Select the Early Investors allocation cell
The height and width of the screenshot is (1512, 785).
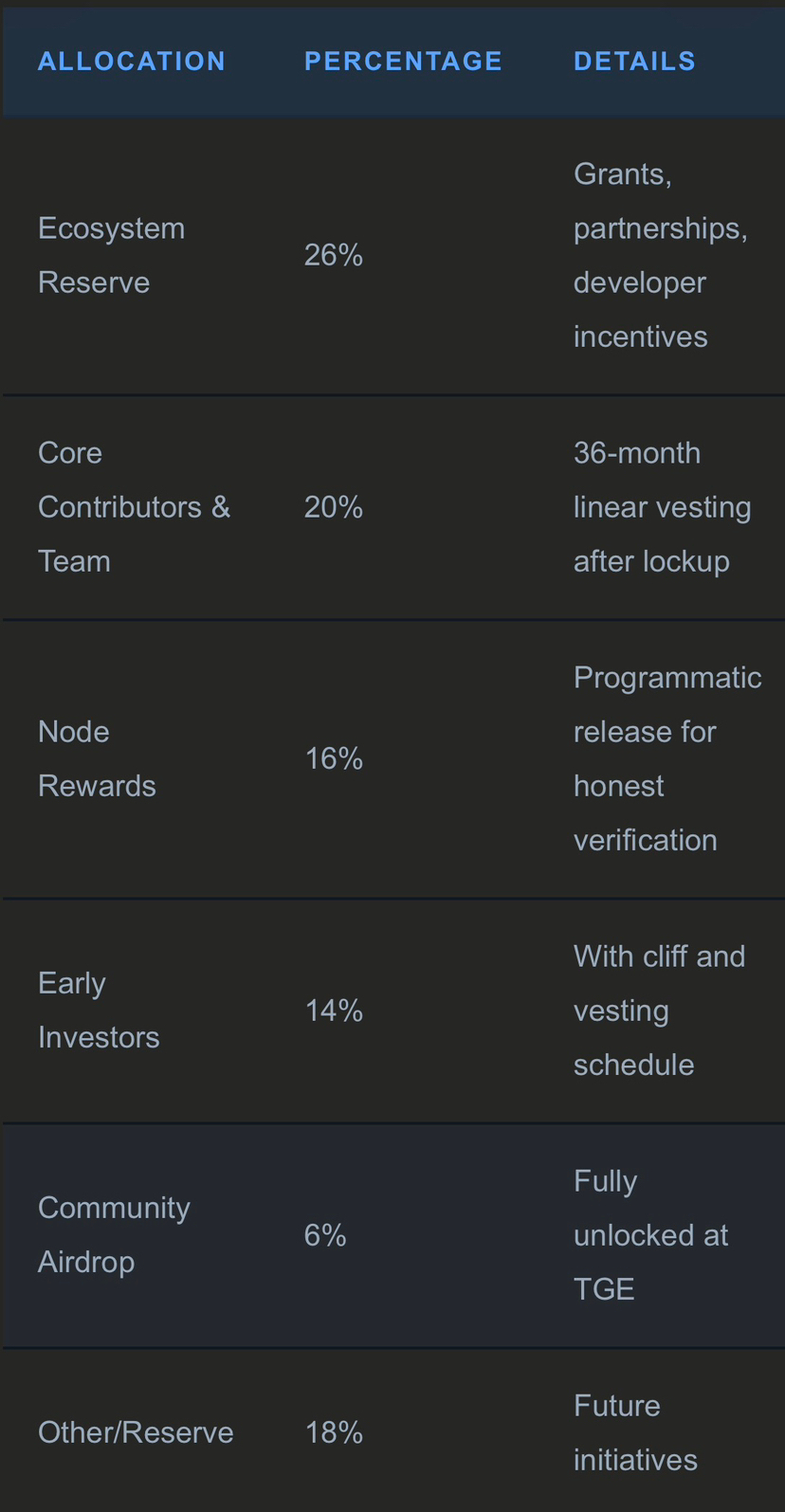[x=99, y=1011]
